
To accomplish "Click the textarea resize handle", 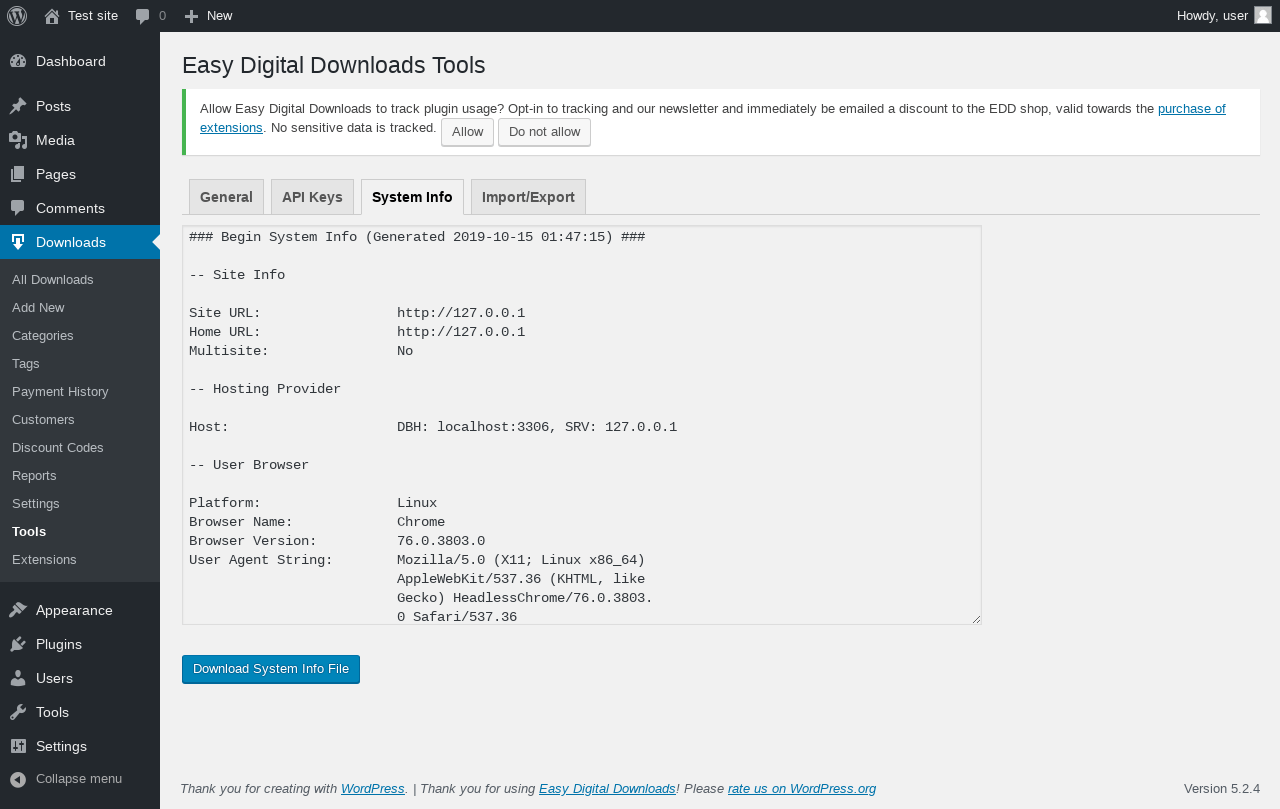I will tap(976, 619).
